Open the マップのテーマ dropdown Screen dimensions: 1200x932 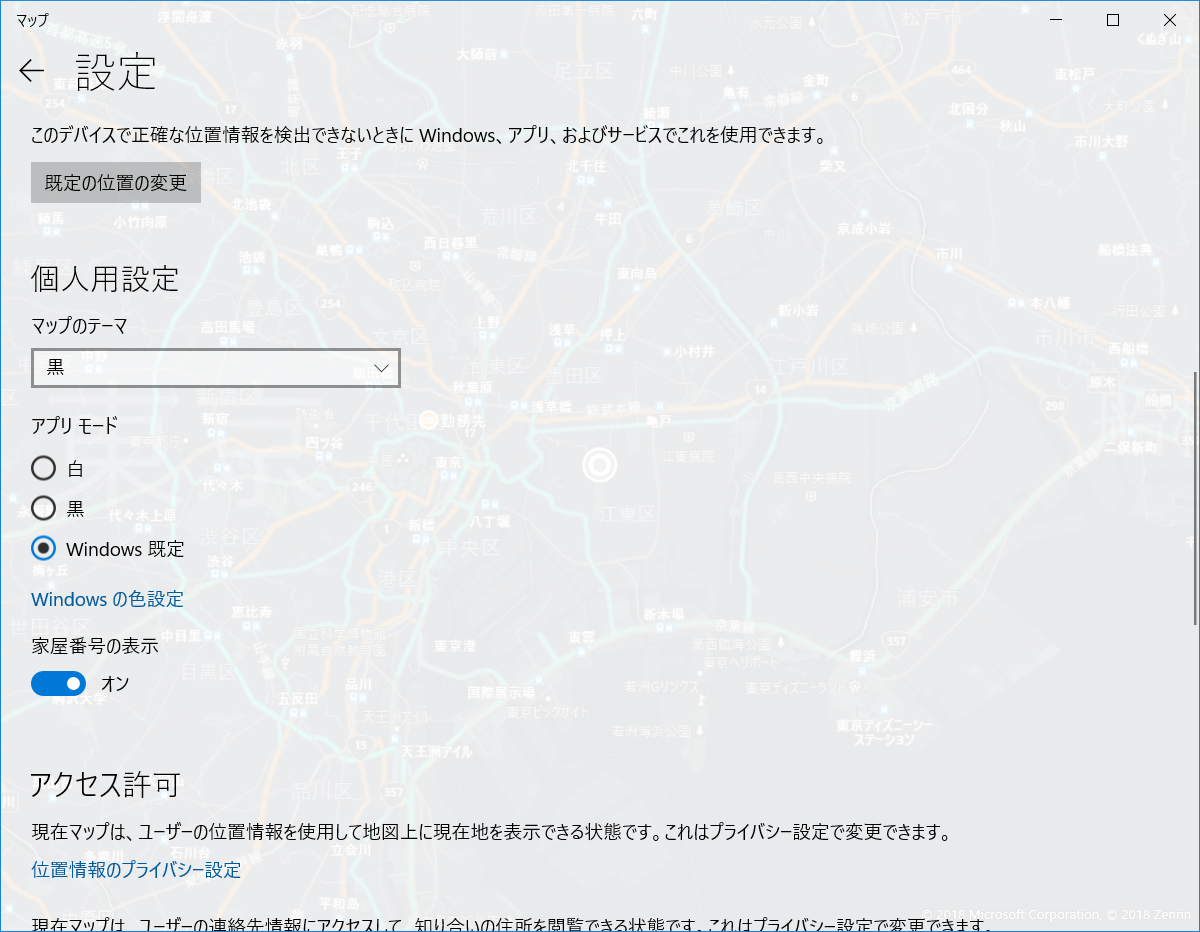pyautogui.click(x=215, y=368)
